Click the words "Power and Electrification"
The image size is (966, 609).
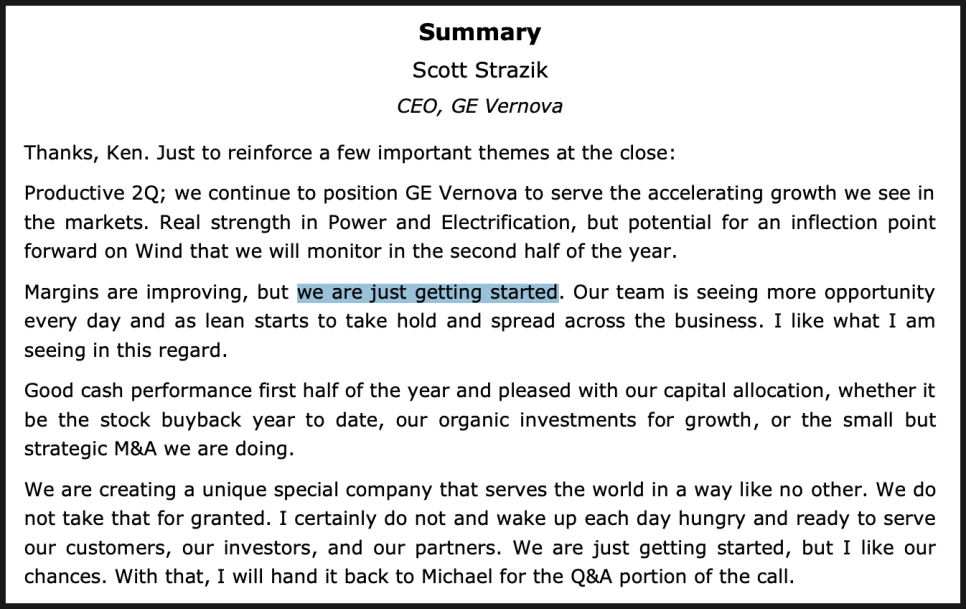[x=450, y=222]
